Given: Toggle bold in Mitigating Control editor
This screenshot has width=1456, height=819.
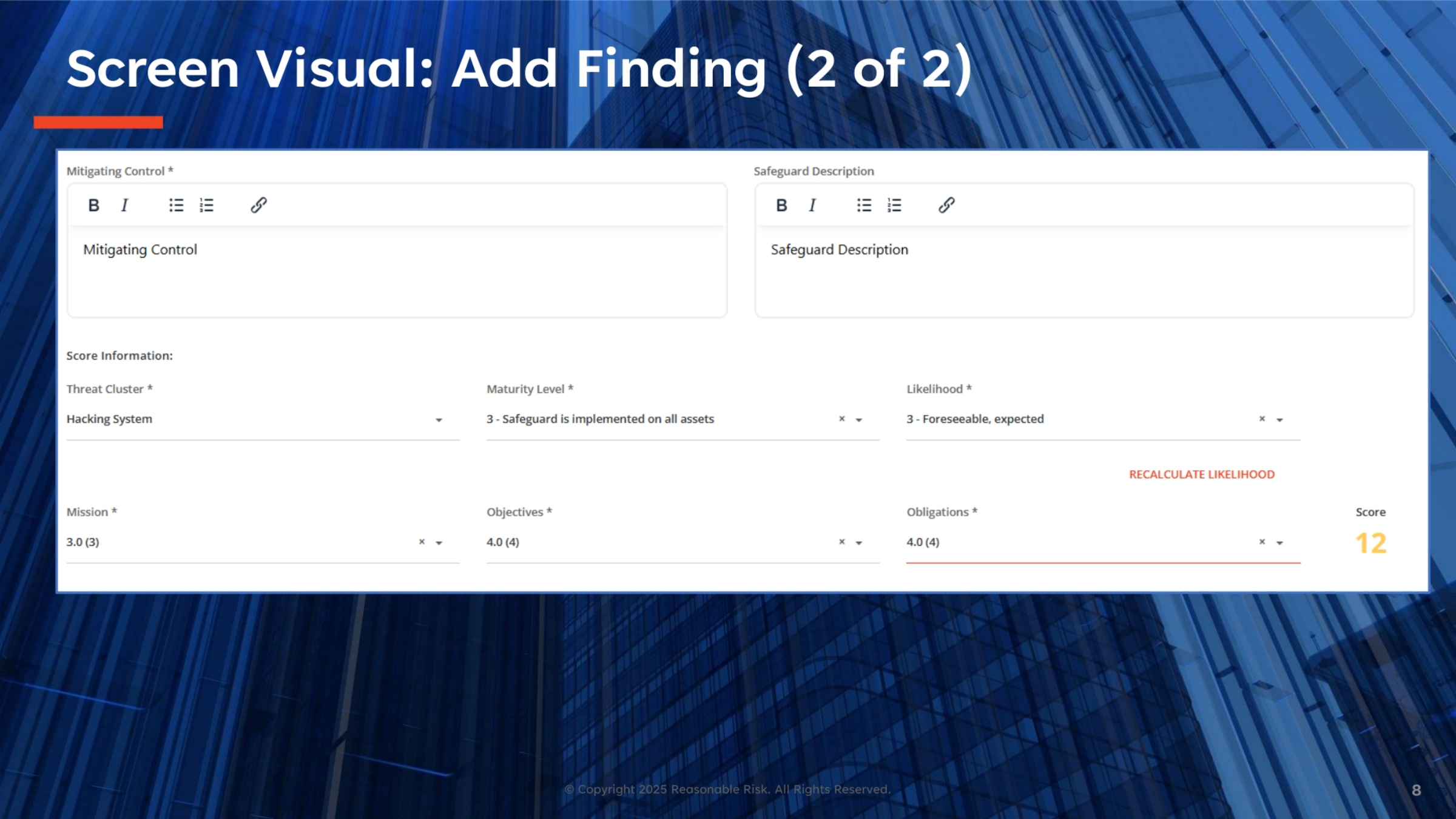Looking at the screenshot, I should (93, 205).
